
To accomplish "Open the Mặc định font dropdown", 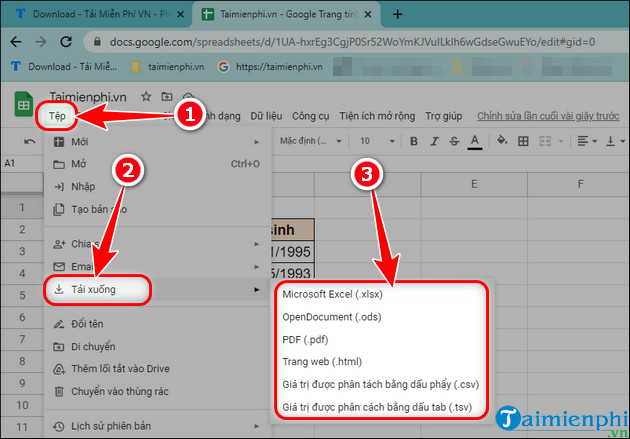I will tap(311, 141).
